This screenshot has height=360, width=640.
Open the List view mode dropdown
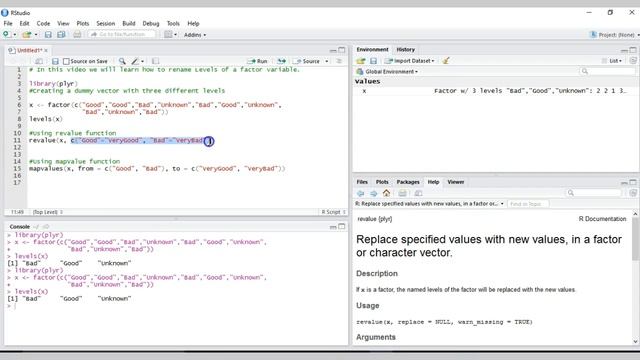pyautogui.click(x=612, y=61)
